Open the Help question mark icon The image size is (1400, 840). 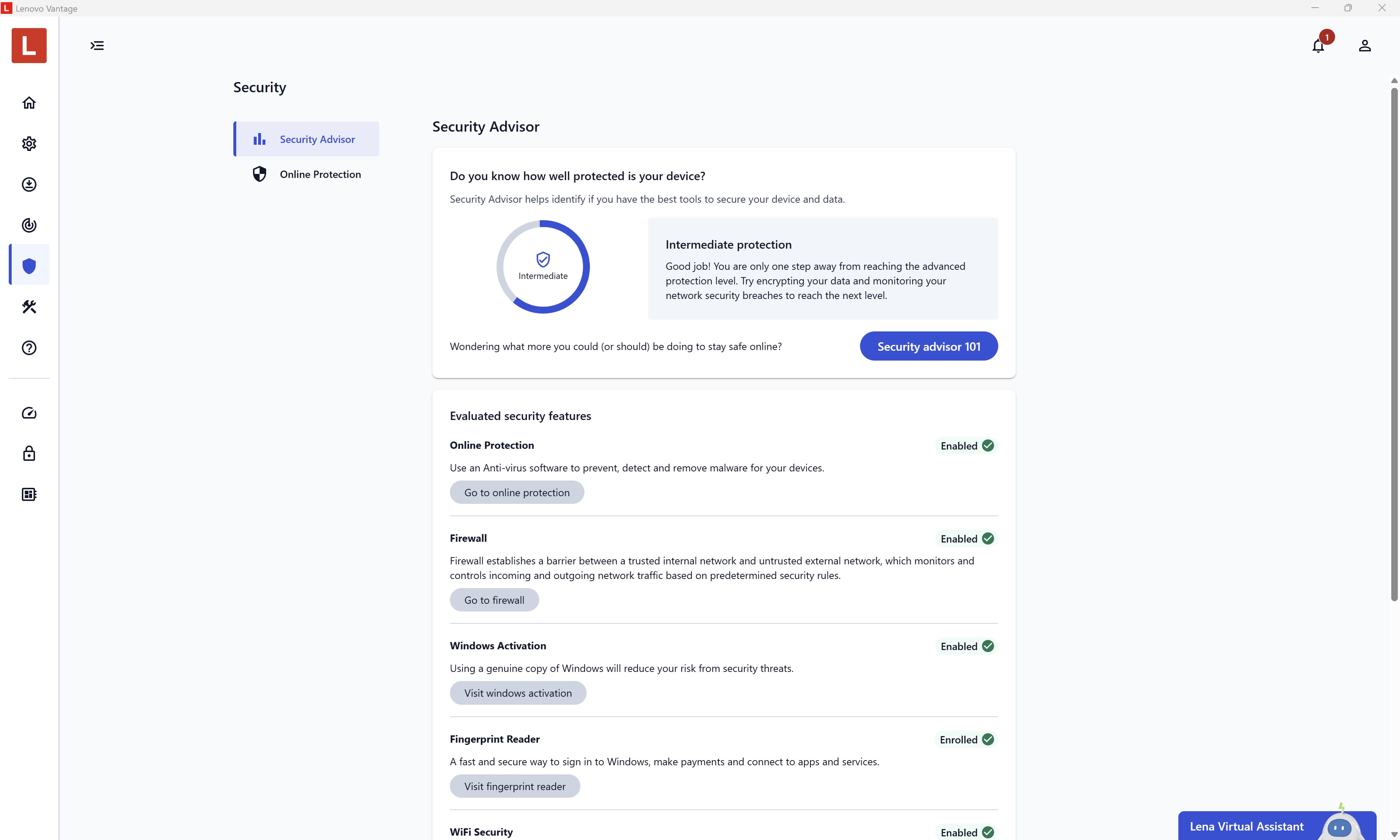[29, 347]
